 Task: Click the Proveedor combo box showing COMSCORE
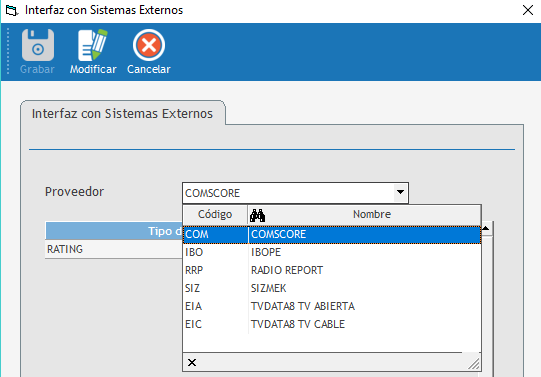(x=295, y=193)
